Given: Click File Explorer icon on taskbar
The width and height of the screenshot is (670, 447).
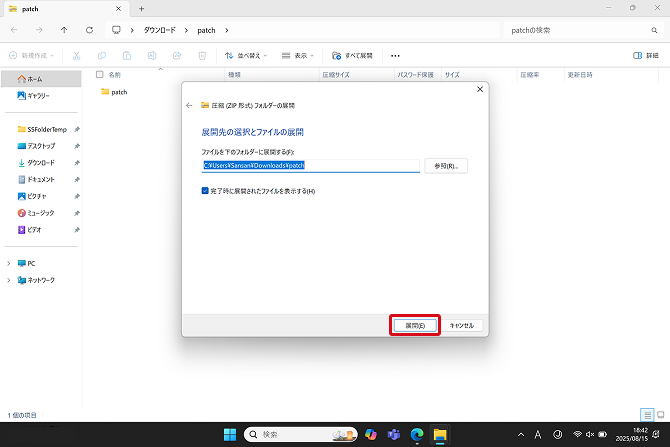Looking at the screenshot, I should (440, 435).
